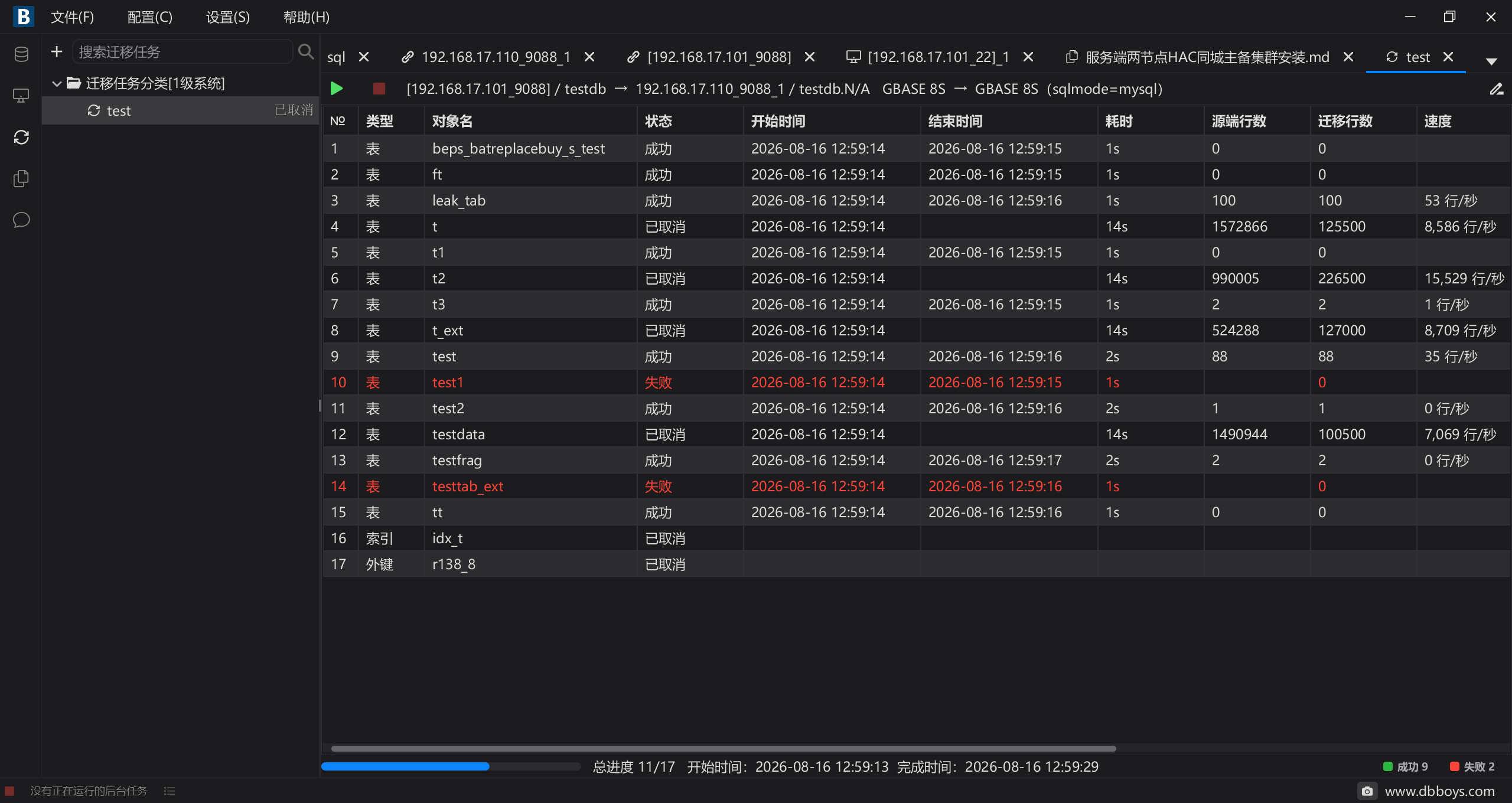The height and width of the screenshot is (803, 1512).
Task: Click the red stop icon in status bar
Action: click(x=9, y=791)
